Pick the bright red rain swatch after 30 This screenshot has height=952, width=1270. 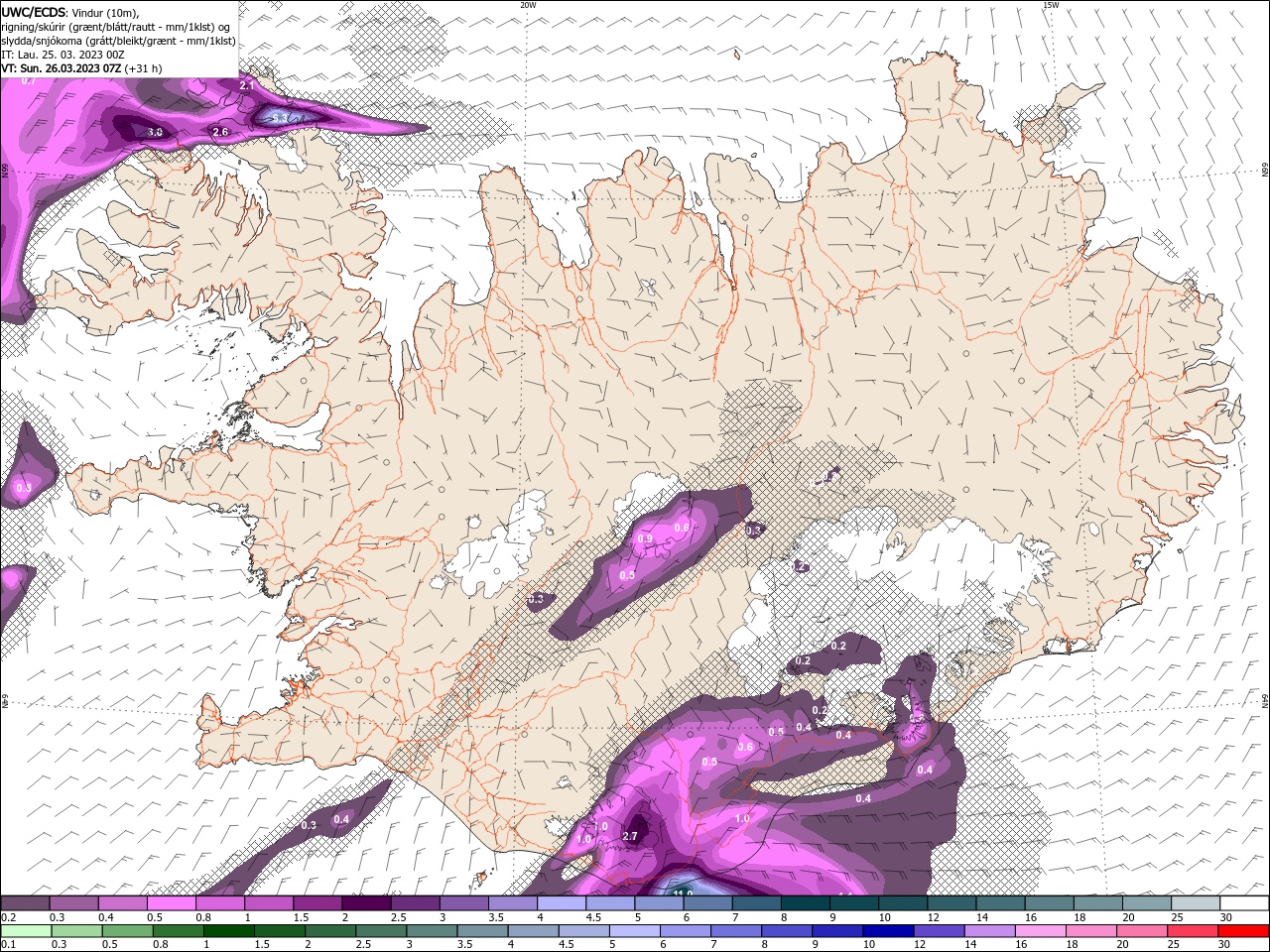[1243, 931]
